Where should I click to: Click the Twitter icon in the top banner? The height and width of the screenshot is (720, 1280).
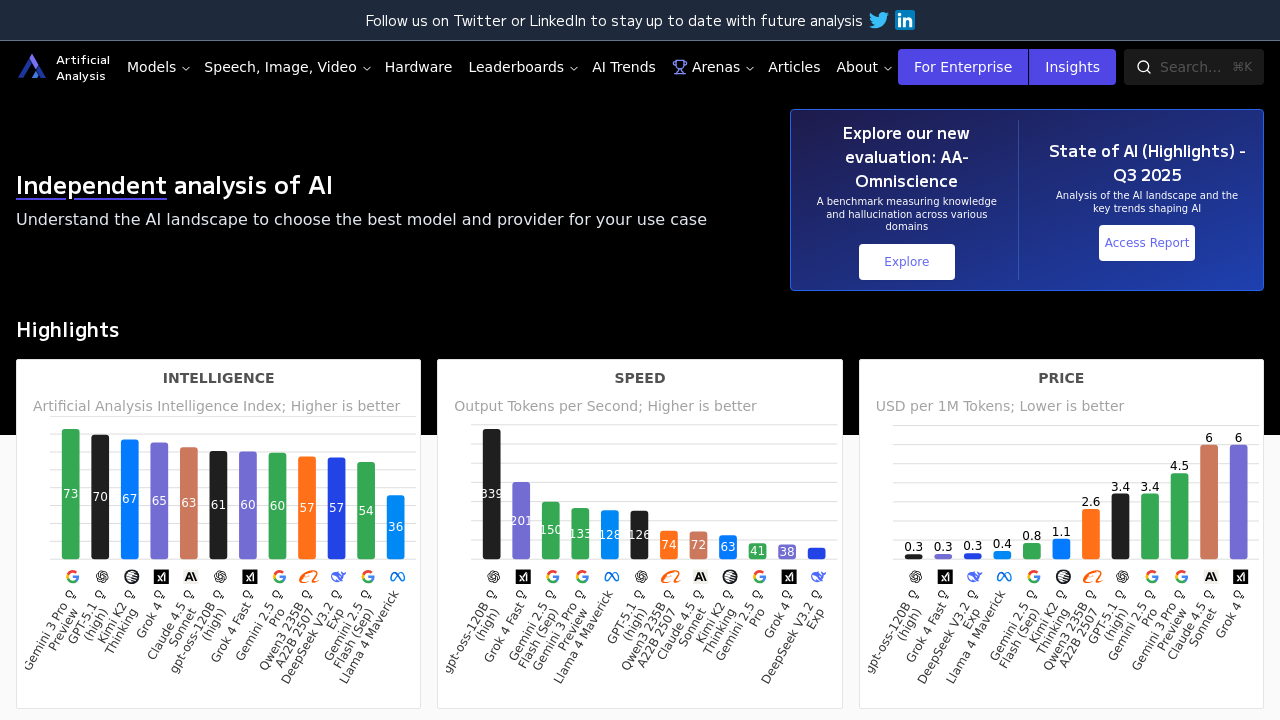tap(877, 19)
